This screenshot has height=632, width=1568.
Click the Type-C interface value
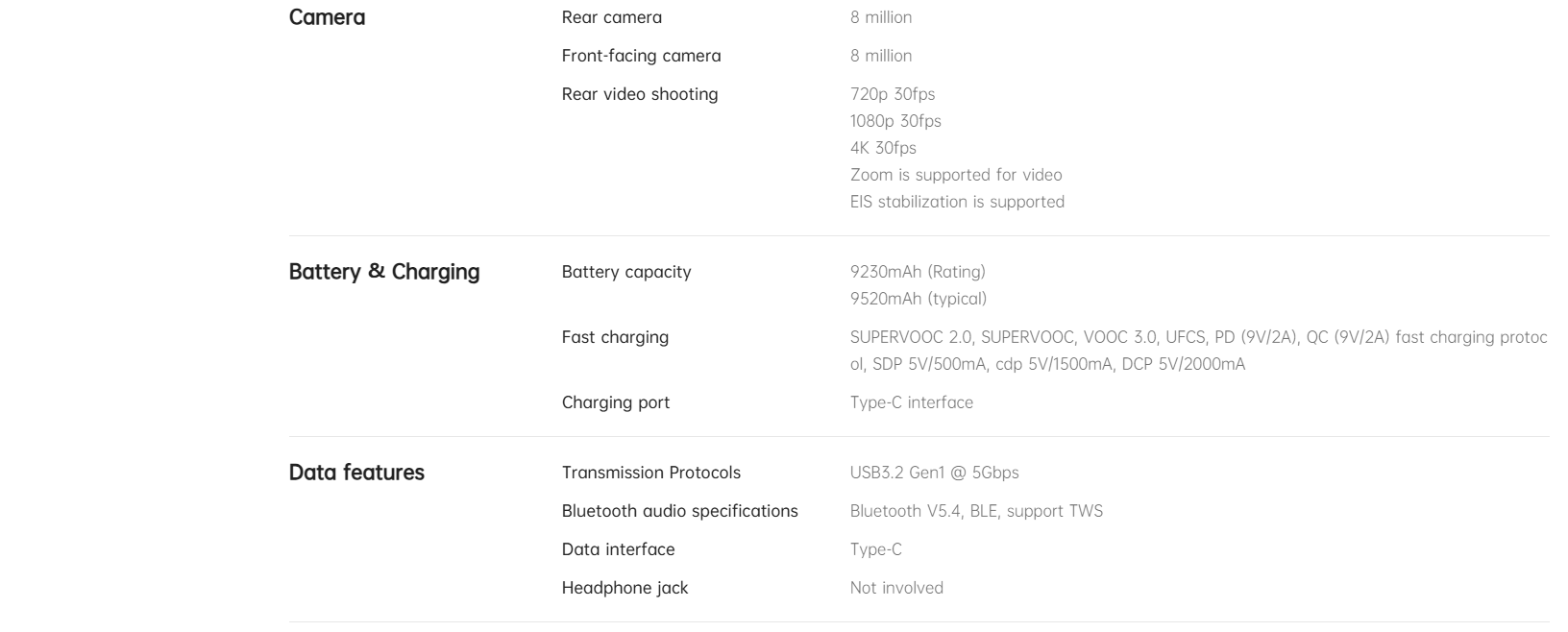[x=912, y=402]
